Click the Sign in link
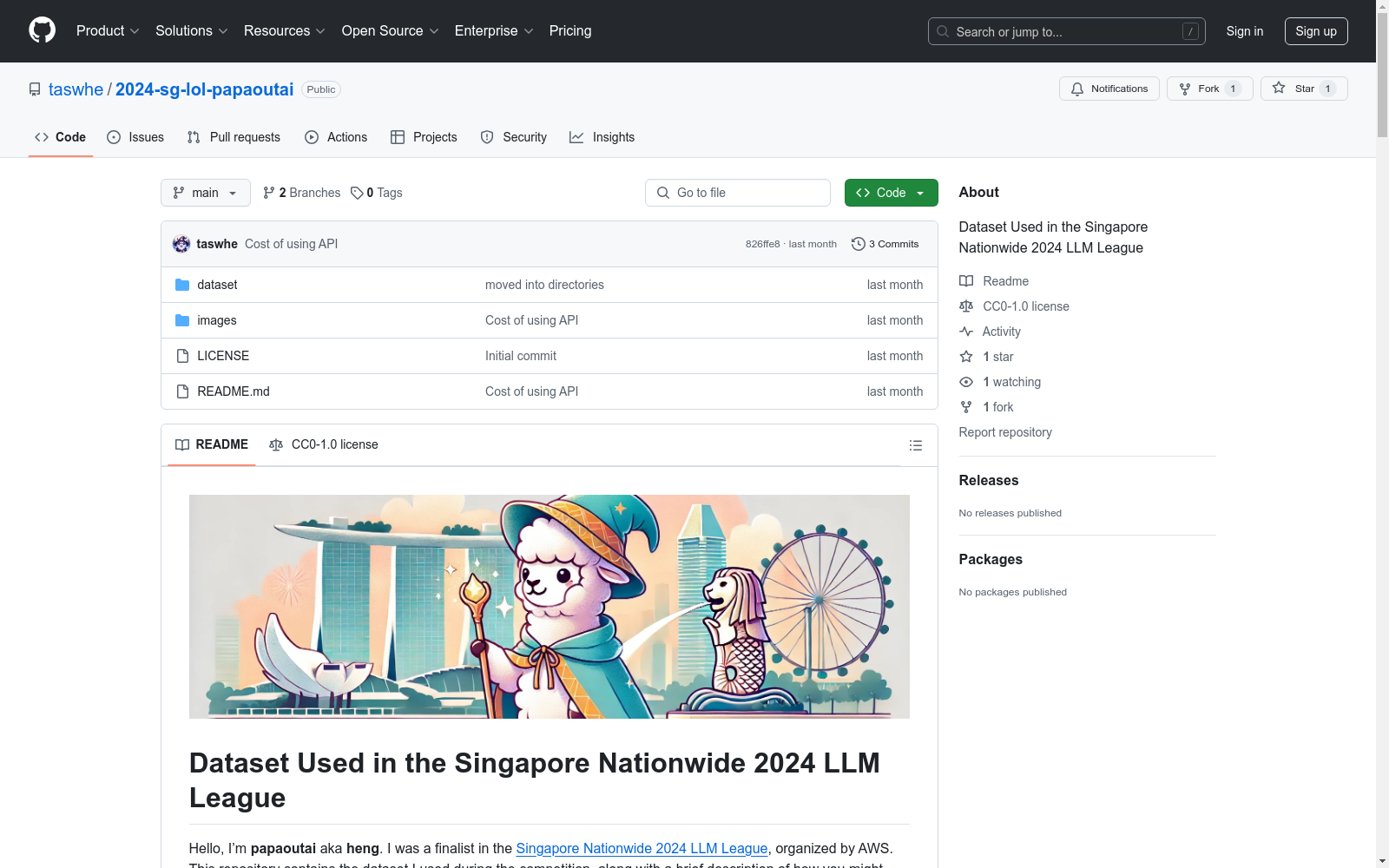The width and height of the screenshot is (1389, 868). point(1245,31)
